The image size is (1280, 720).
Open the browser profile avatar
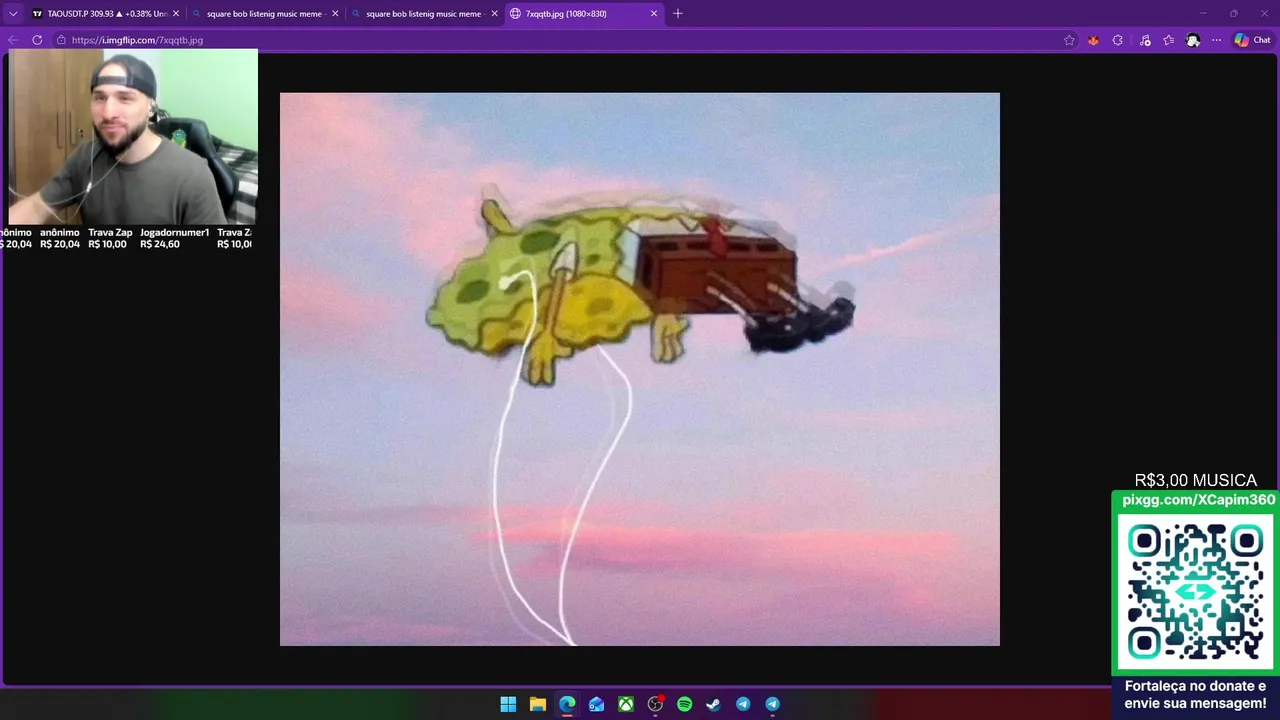pos(1193,40)
